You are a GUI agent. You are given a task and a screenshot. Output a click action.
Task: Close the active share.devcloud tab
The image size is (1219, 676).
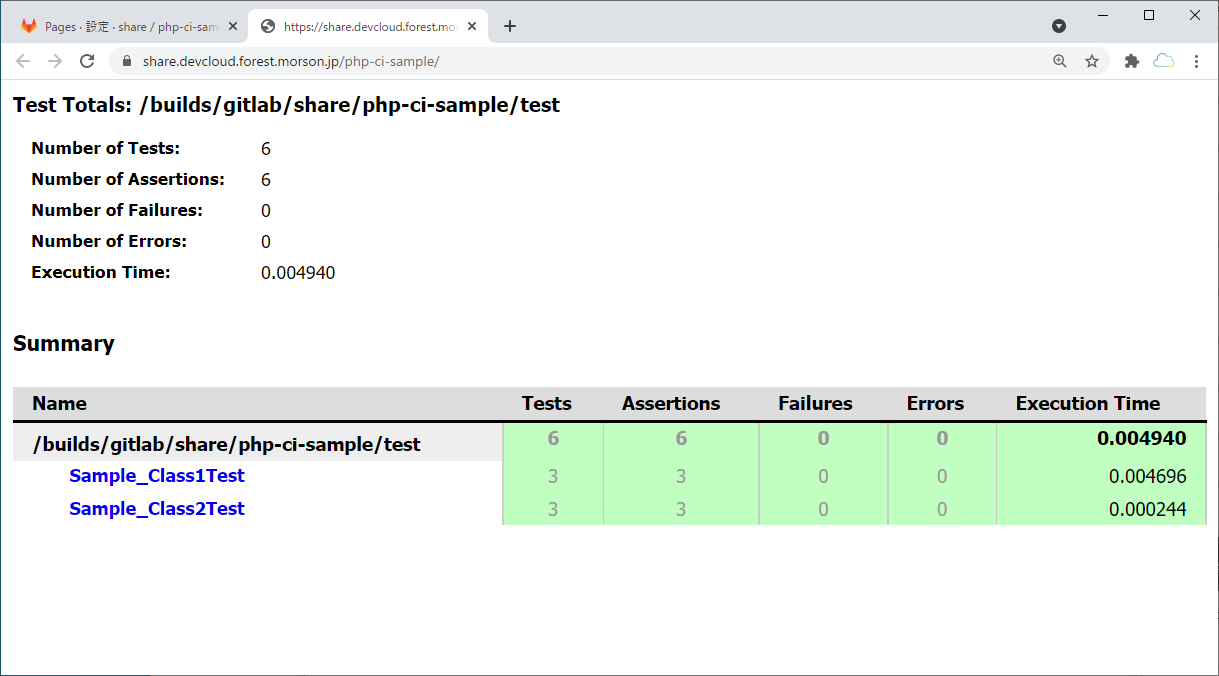[472, 26]
